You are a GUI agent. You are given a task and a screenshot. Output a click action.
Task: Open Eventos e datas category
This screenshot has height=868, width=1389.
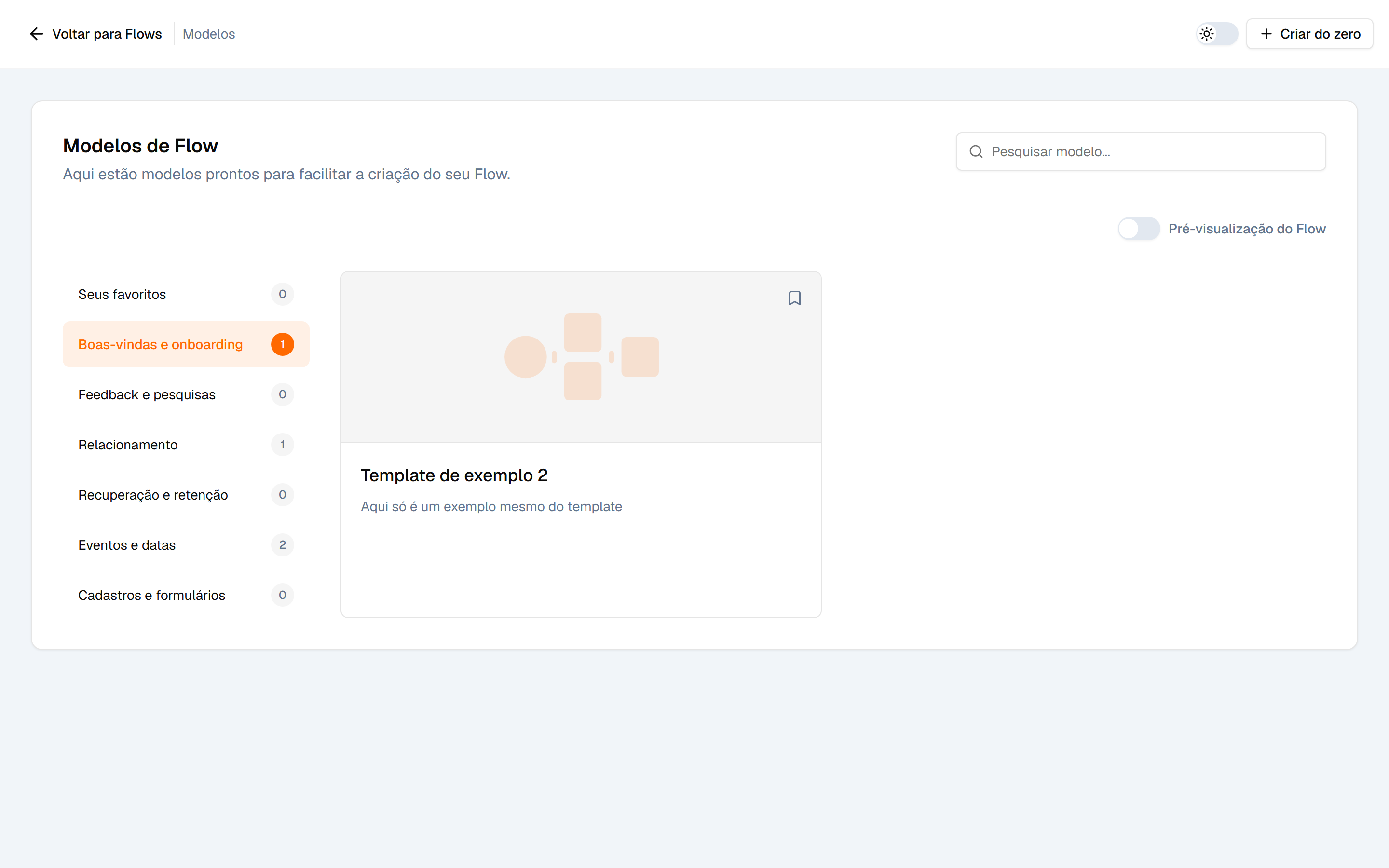click(186, 545)
